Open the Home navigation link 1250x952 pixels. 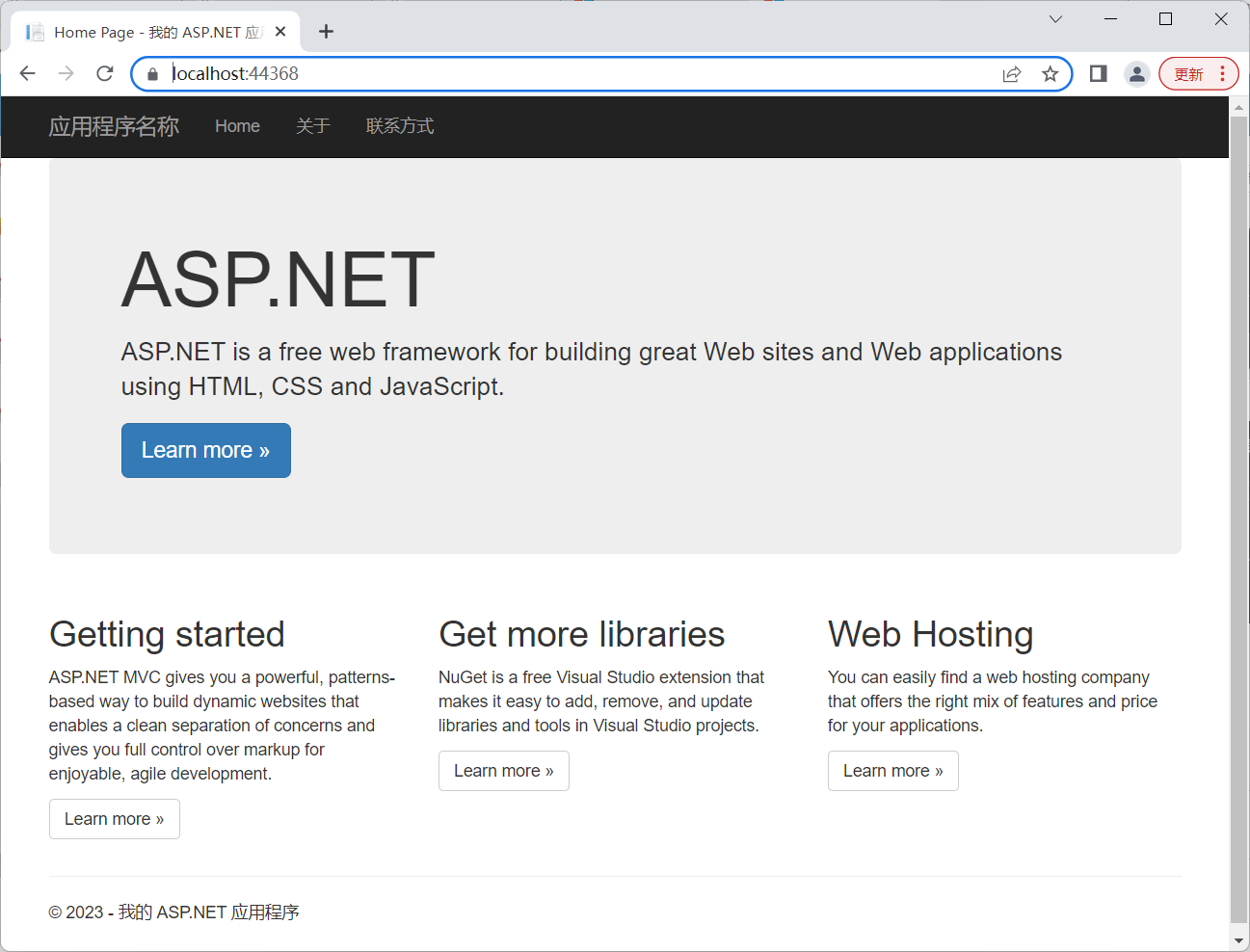237,126
